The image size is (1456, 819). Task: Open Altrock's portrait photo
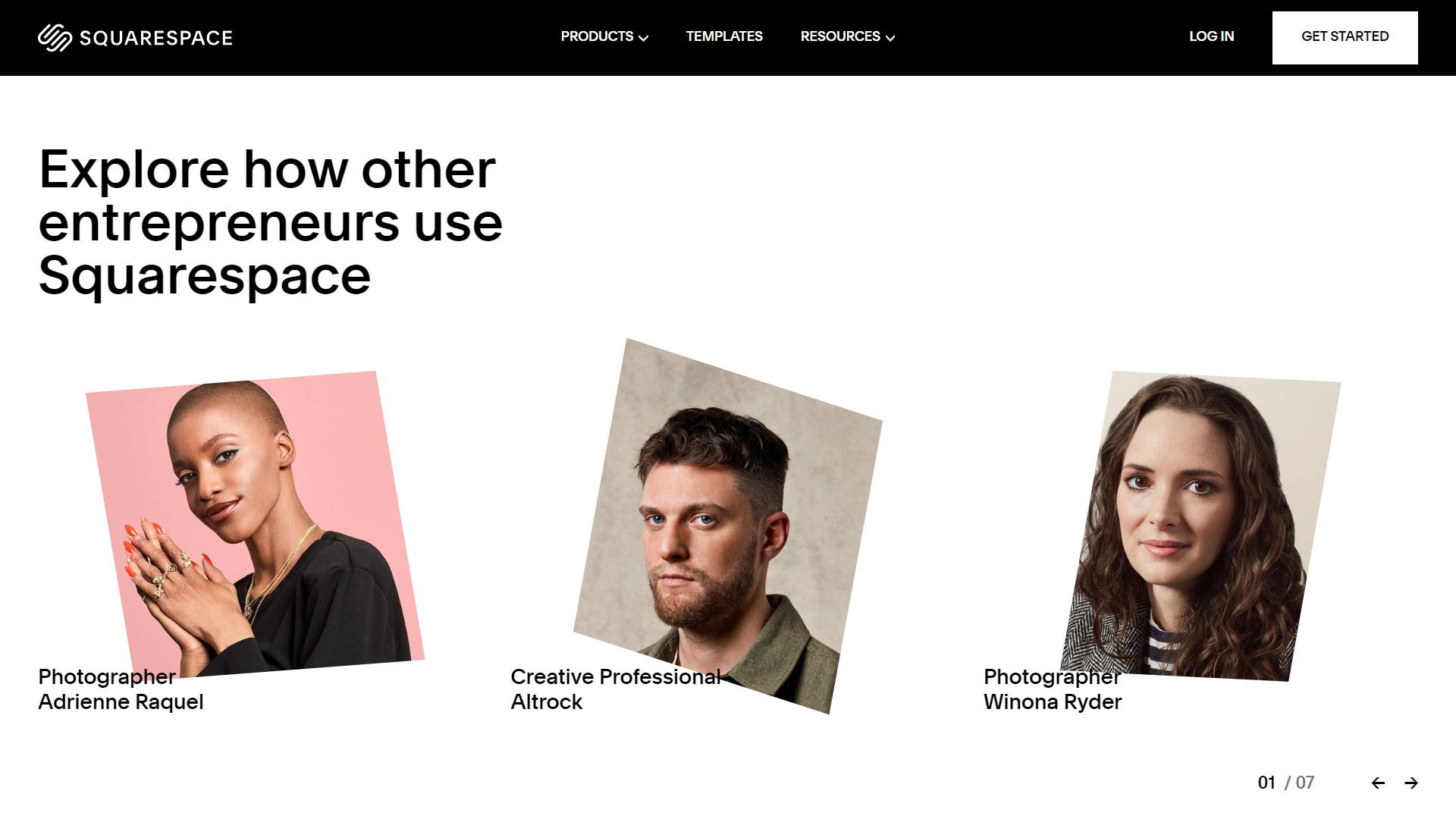click(728, 526)
